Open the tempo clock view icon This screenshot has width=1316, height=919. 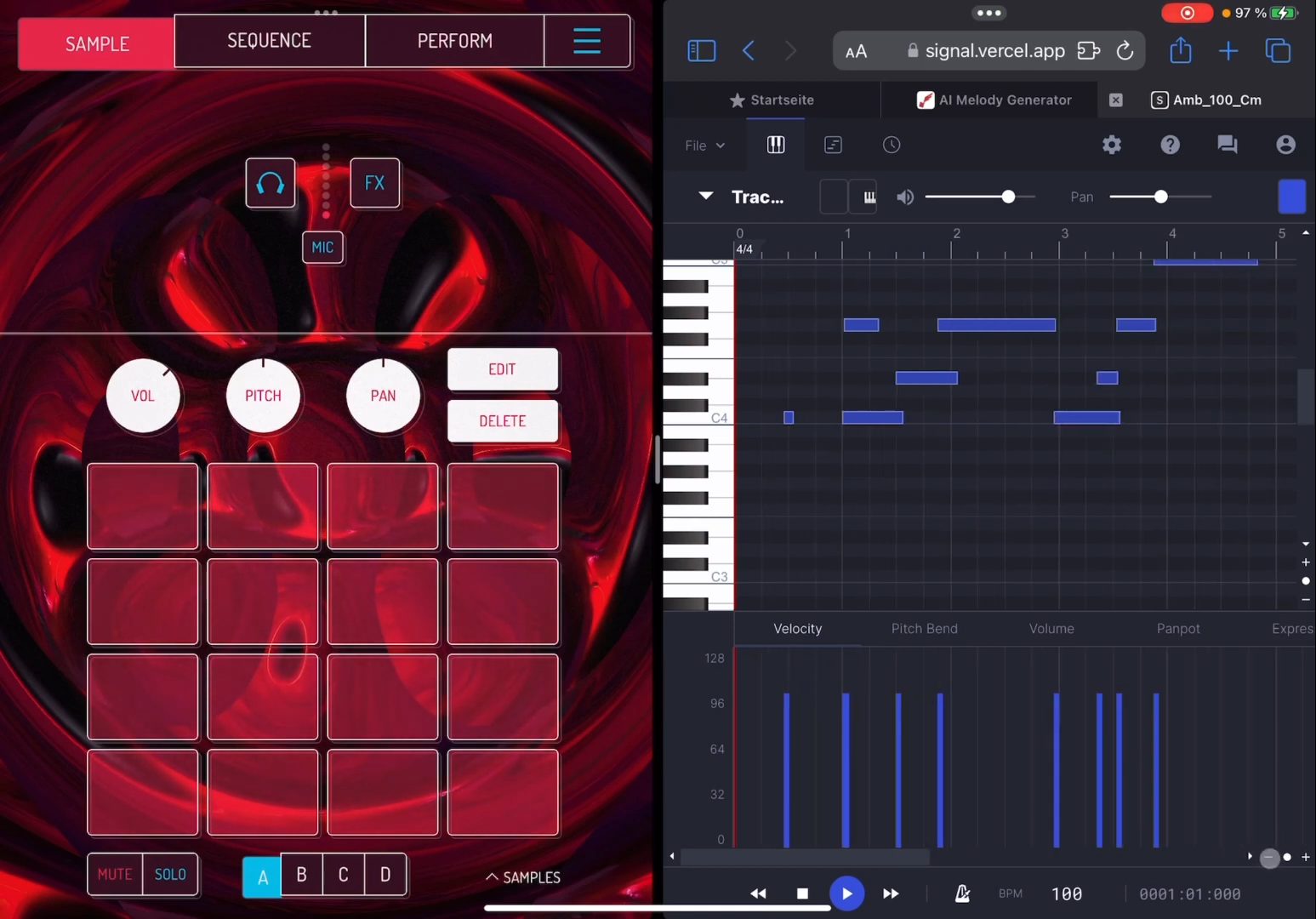coord(891,145)
